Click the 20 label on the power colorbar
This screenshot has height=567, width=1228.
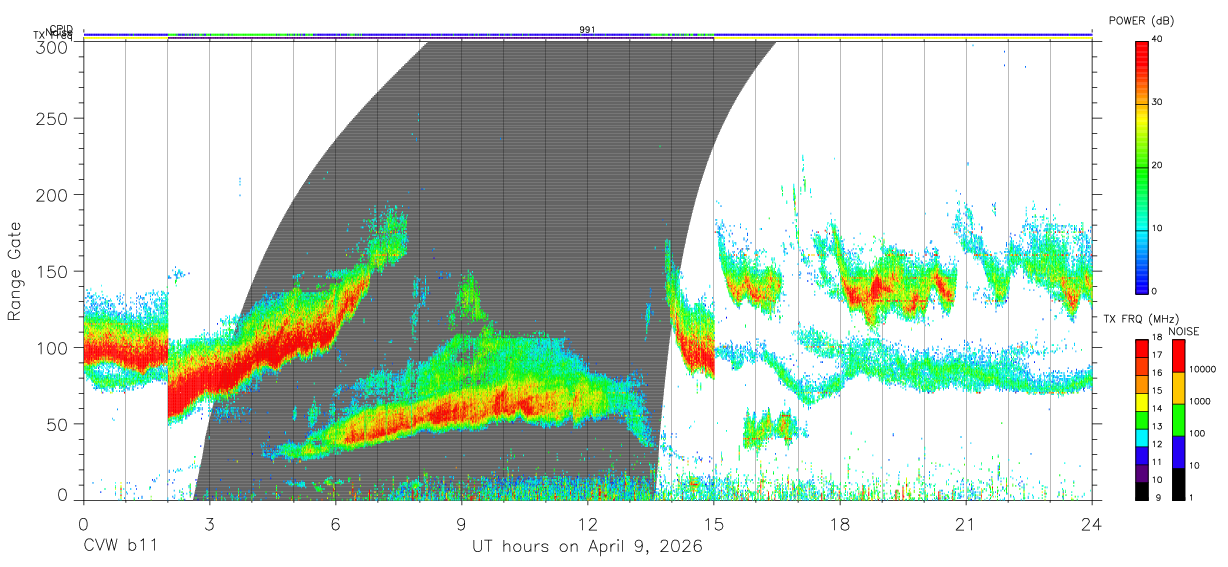(x=1158, y=165)
